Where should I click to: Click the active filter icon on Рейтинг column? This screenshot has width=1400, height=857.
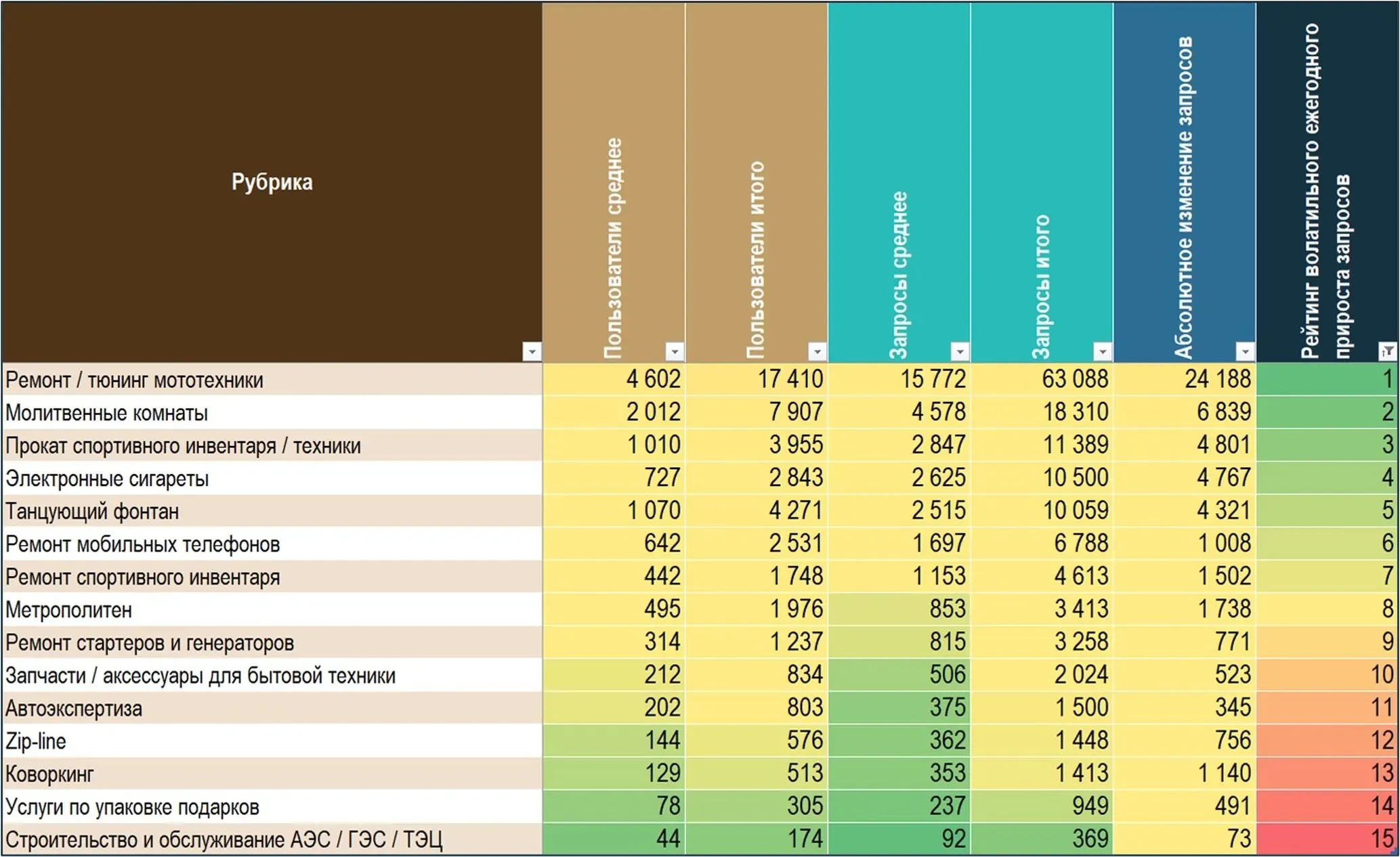click(1388, 351)
